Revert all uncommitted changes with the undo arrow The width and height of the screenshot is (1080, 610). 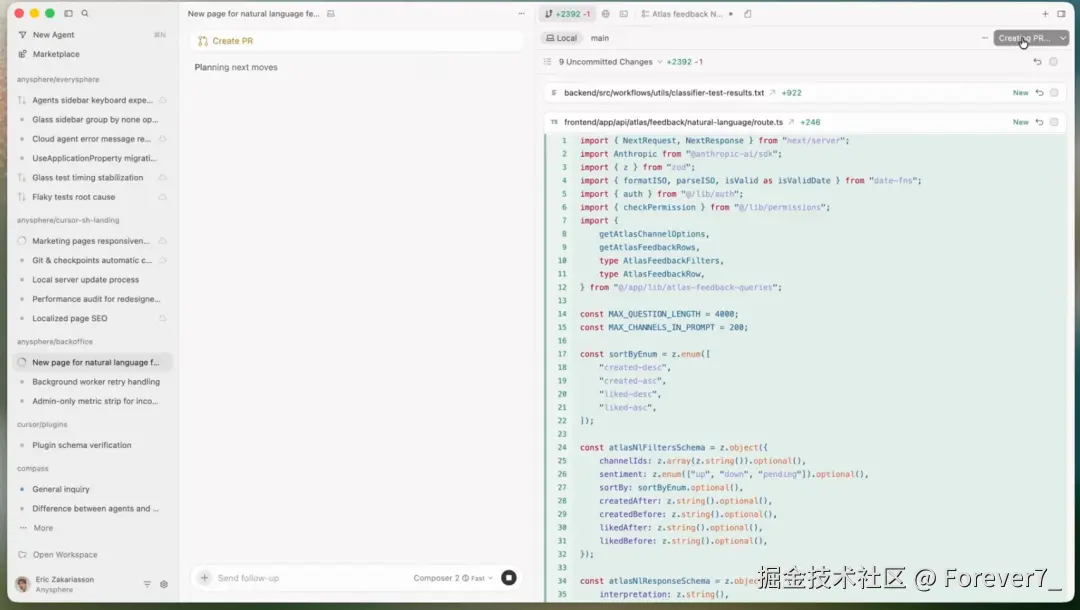(1037, 62)
